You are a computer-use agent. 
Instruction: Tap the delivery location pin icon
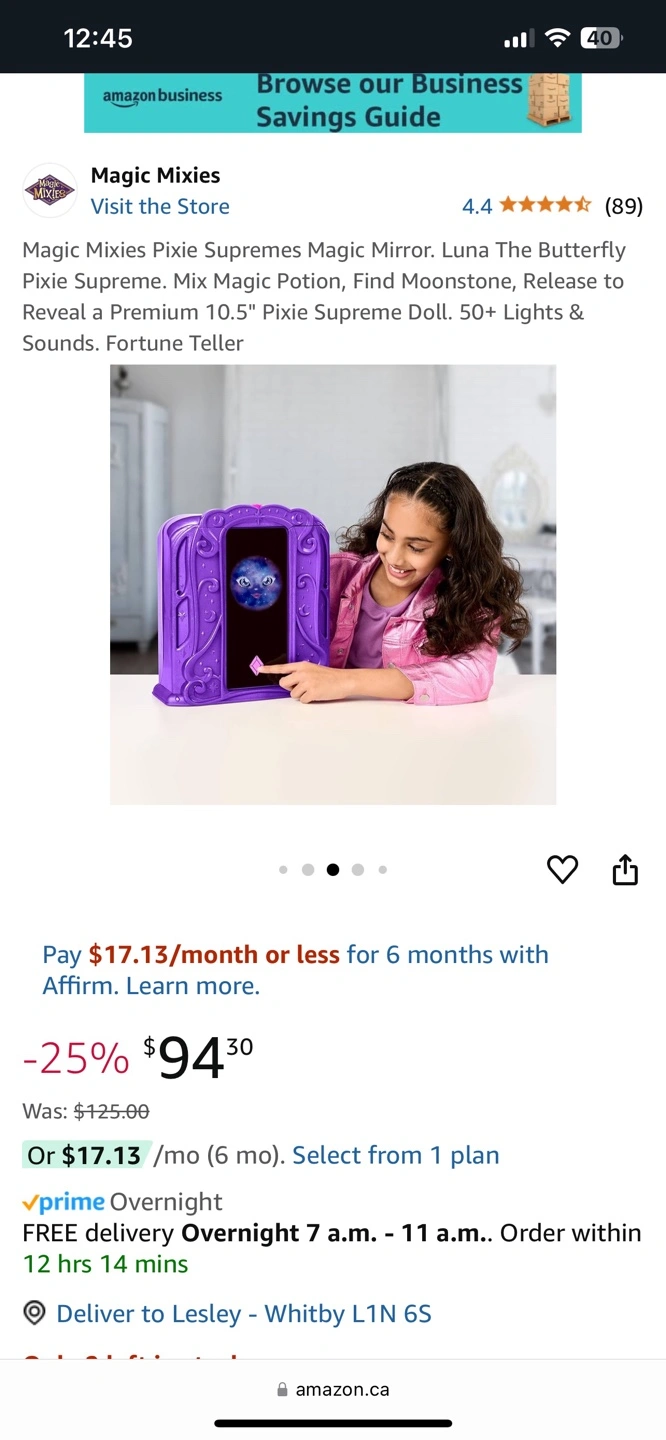[x=35, y=1312]
